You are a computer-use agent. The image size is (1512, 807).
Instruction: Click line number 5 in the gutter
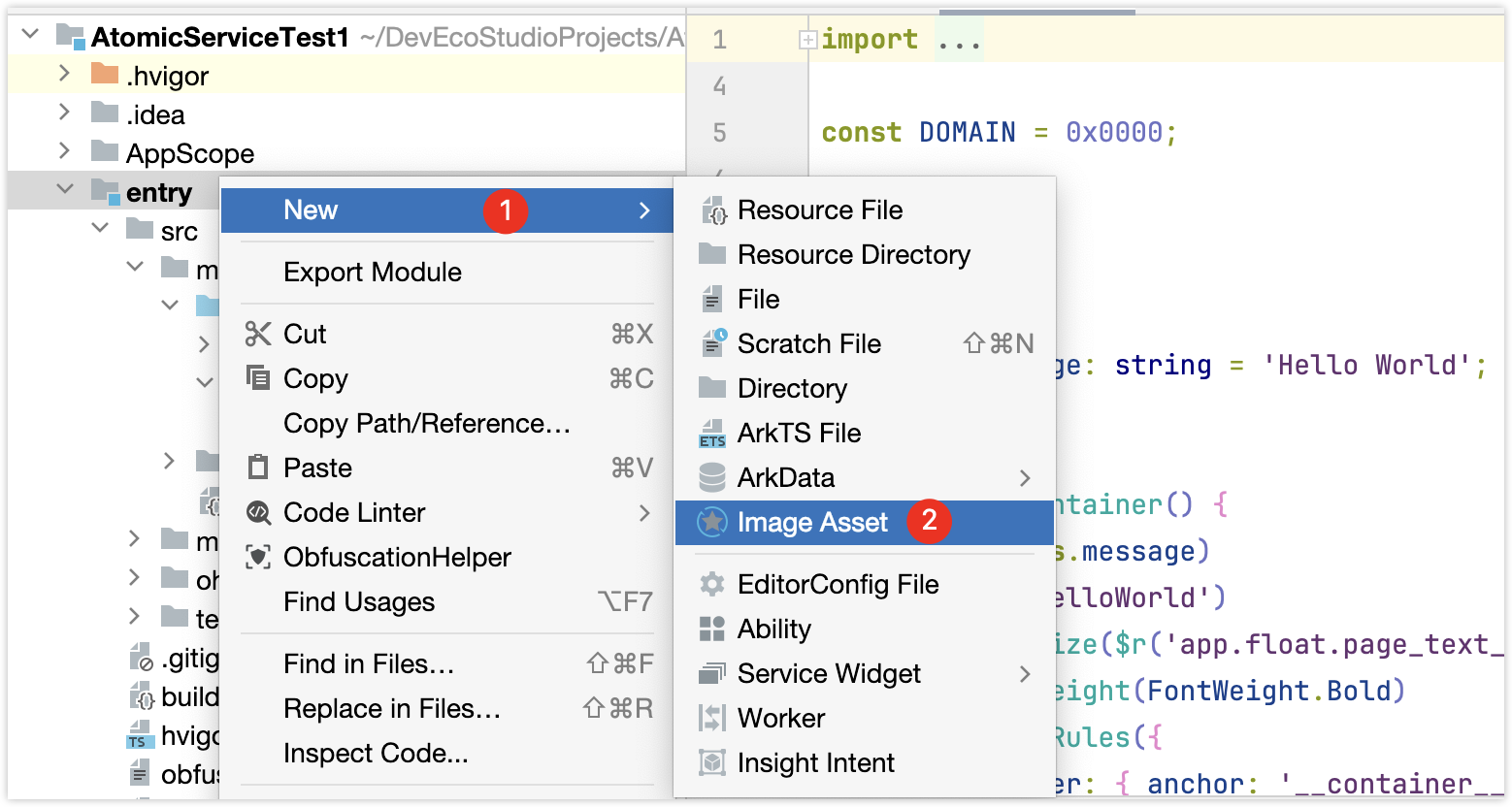719,132
